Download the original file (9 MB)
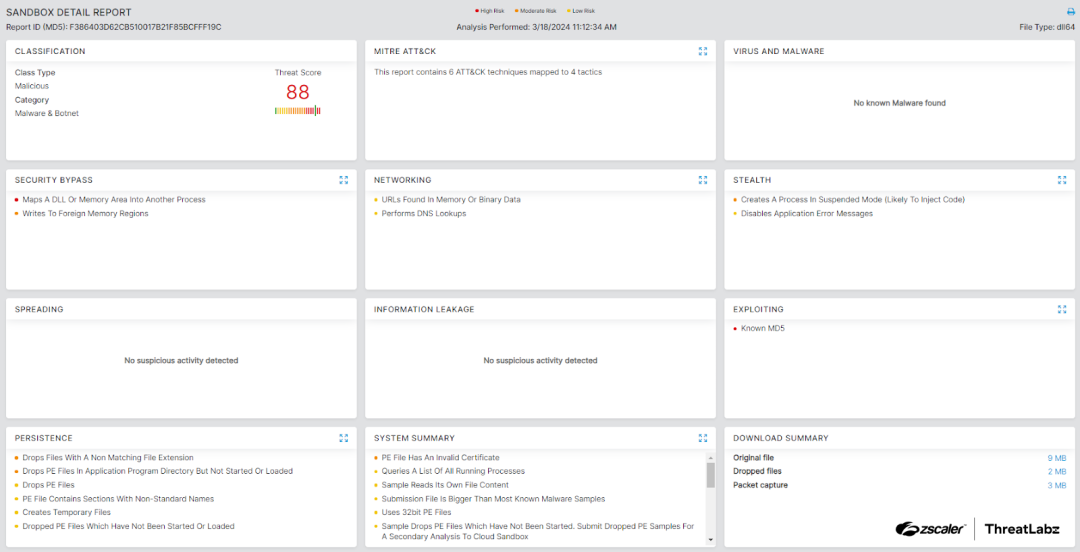Viewport: 1080px width, 552px height. pyautogui.click(x=1057, y=458)
